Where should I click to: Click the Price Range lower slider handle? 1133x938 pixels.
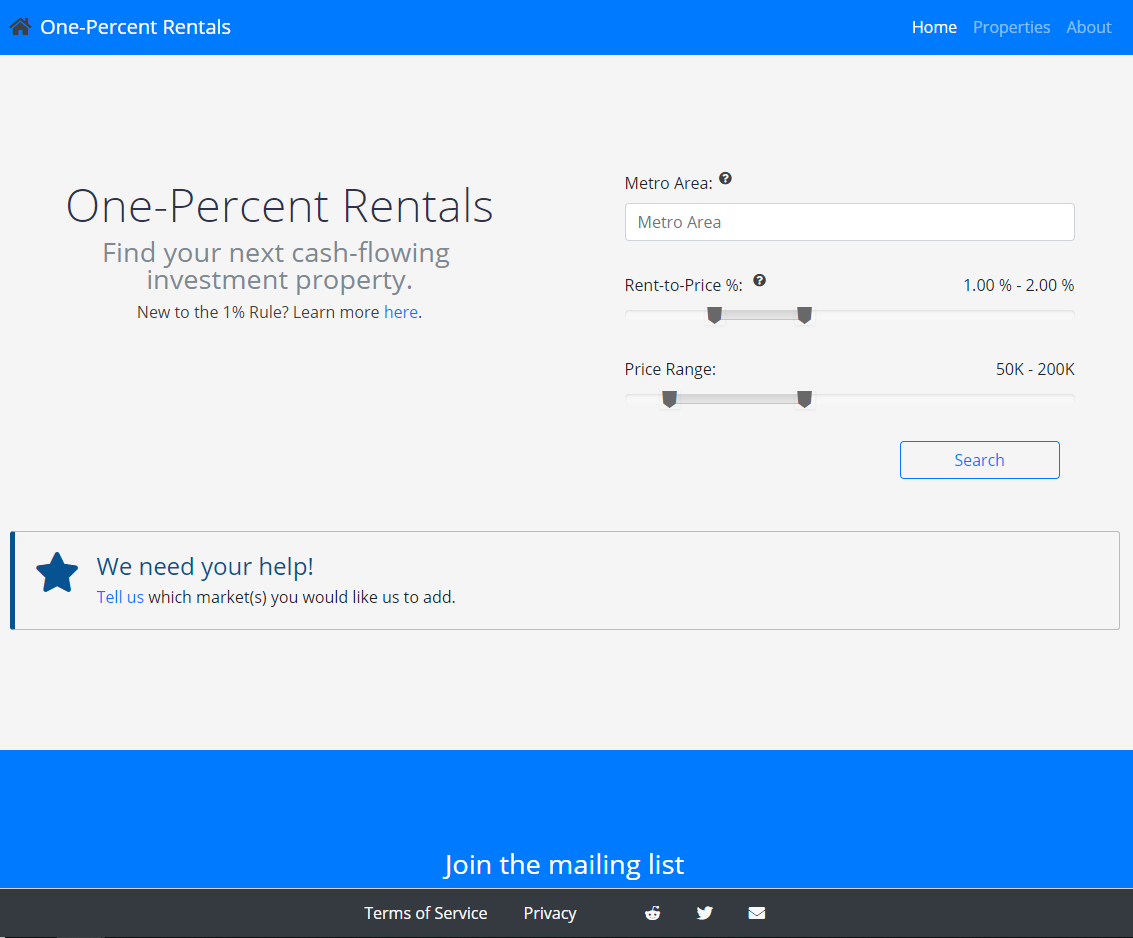coord(670,399)
